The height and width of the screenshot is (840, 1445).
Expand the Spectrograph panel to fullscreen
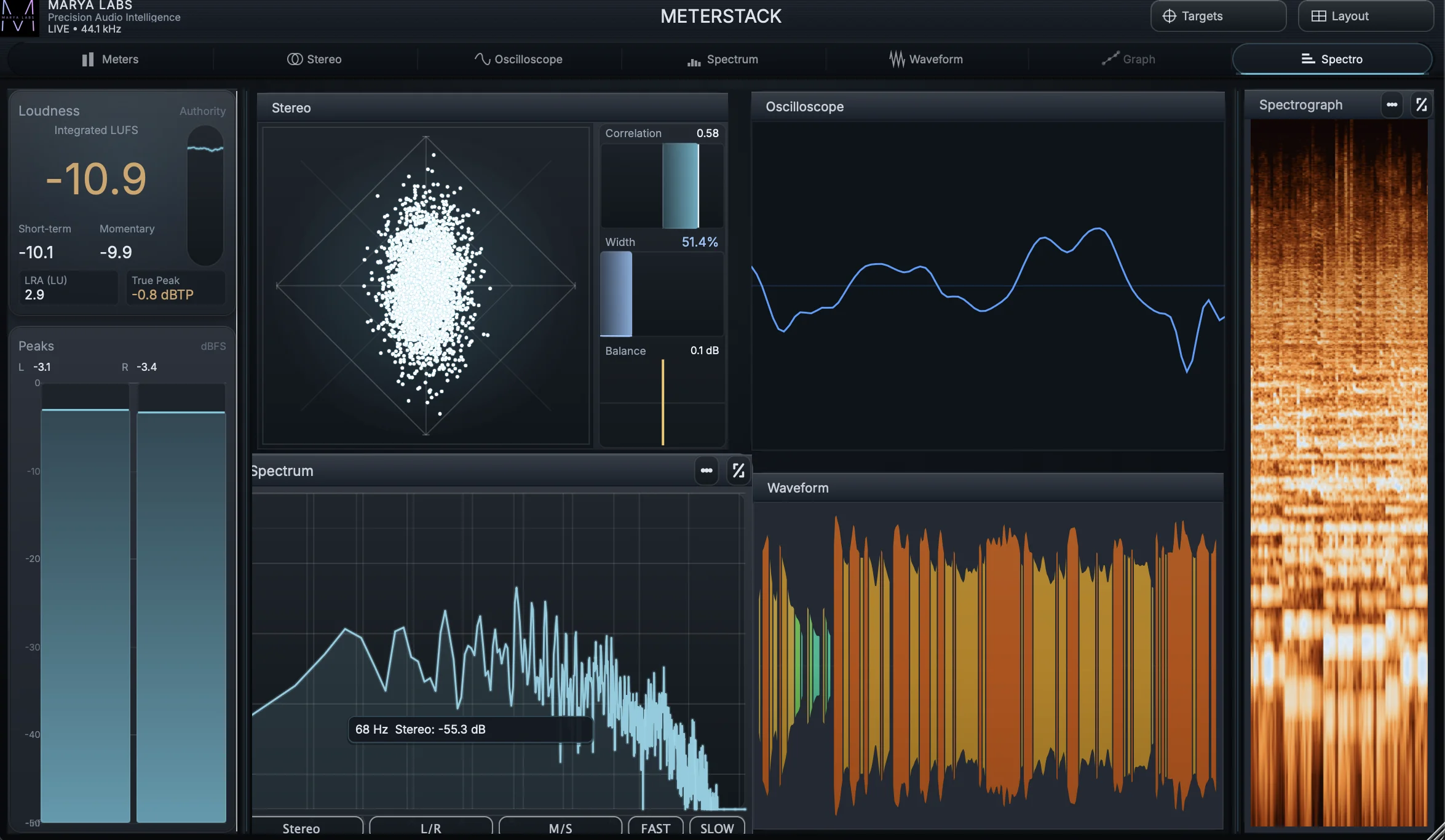pyautogui.click(x=1421, y=104)
